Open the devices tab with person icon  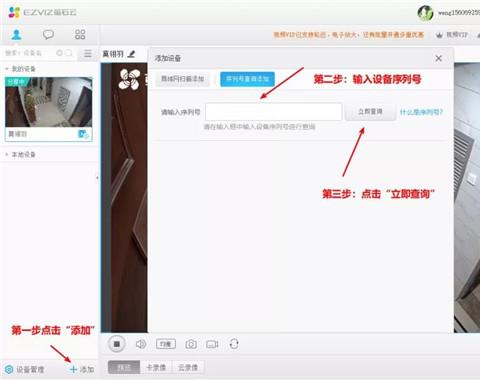pos(16,34)
